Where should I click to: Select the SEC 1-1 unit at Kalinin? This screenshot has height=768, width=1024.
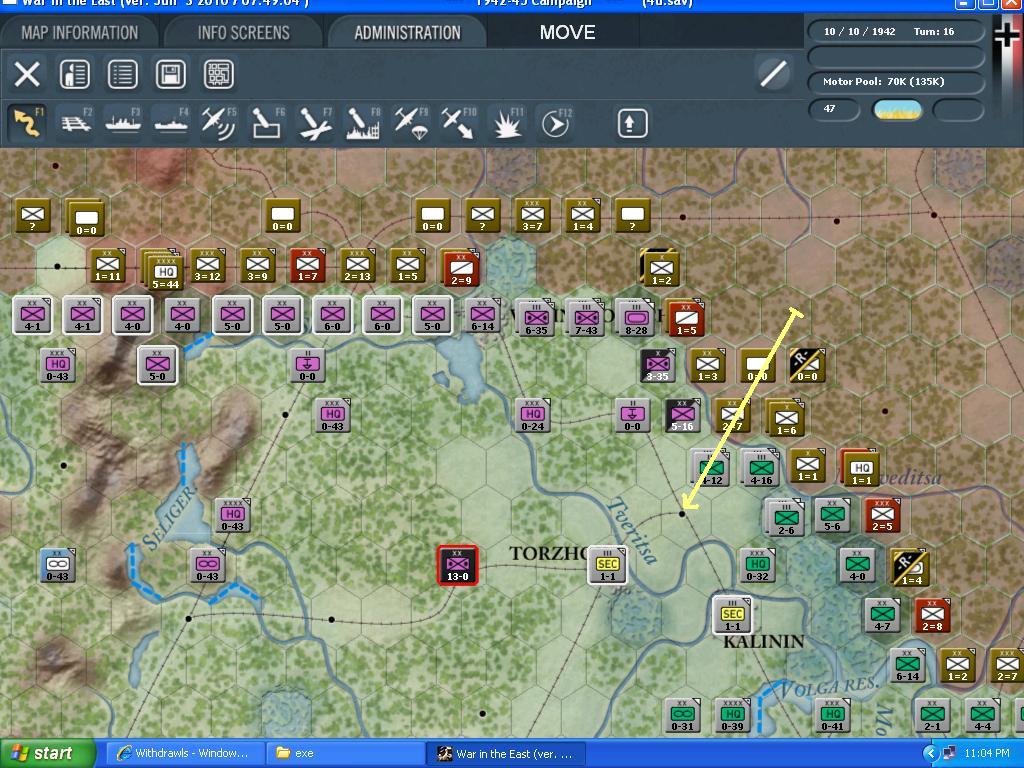pos(733,615)
